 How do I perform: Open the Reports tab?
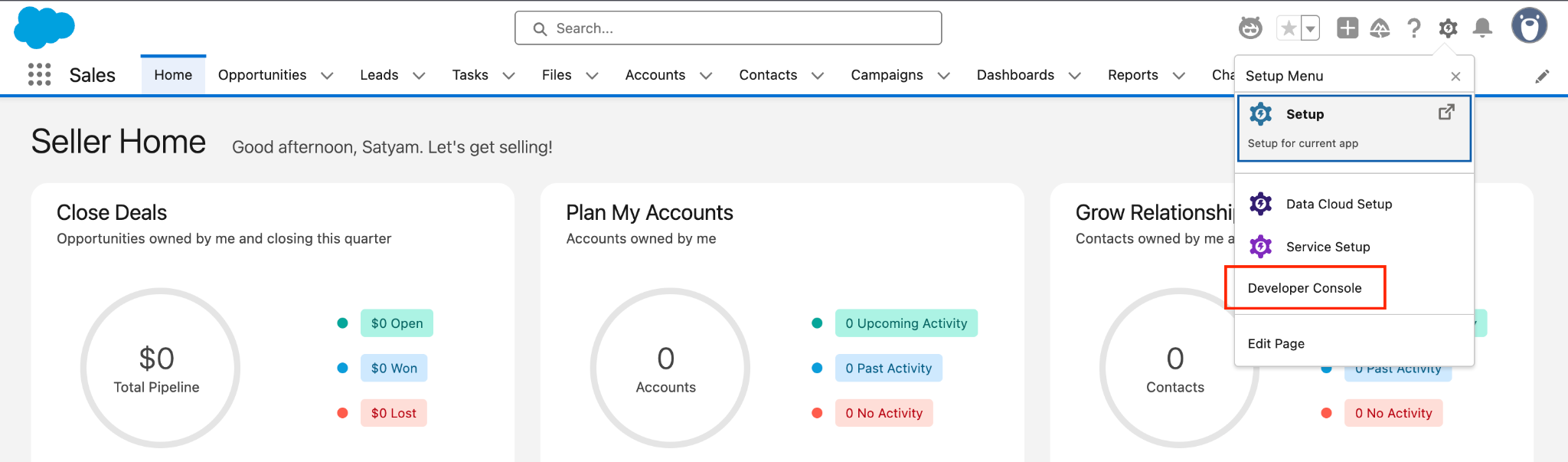pos(1132,75)
